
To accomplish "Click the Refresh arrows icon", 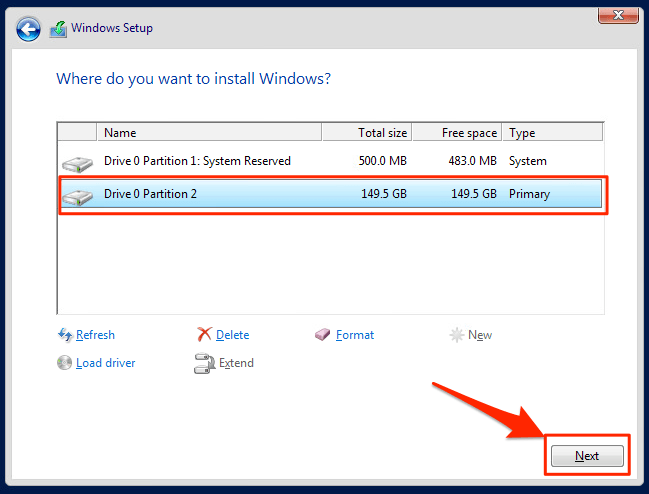I will tap(65, 335).
